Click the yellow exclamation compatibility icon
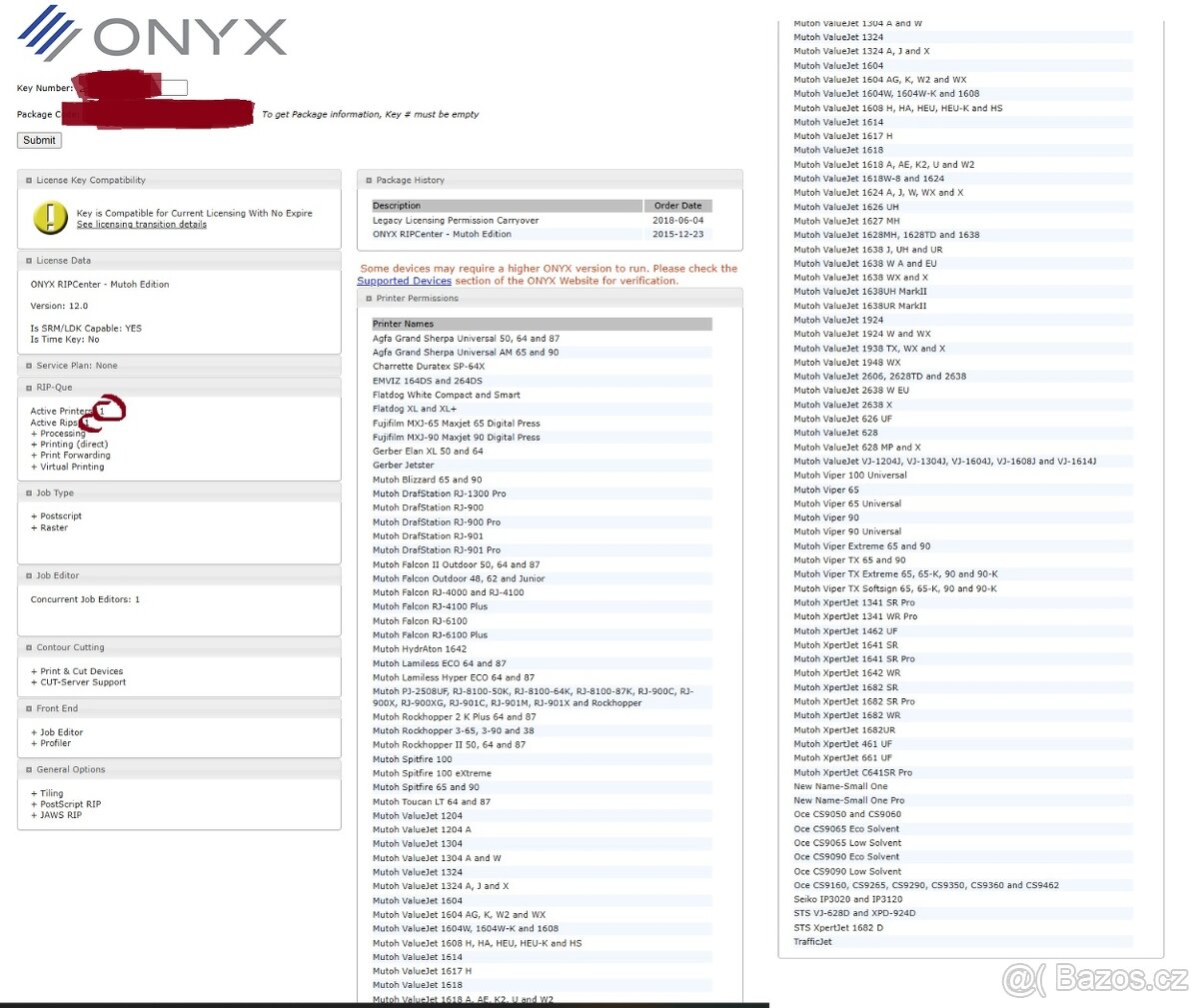 (50, 217)
